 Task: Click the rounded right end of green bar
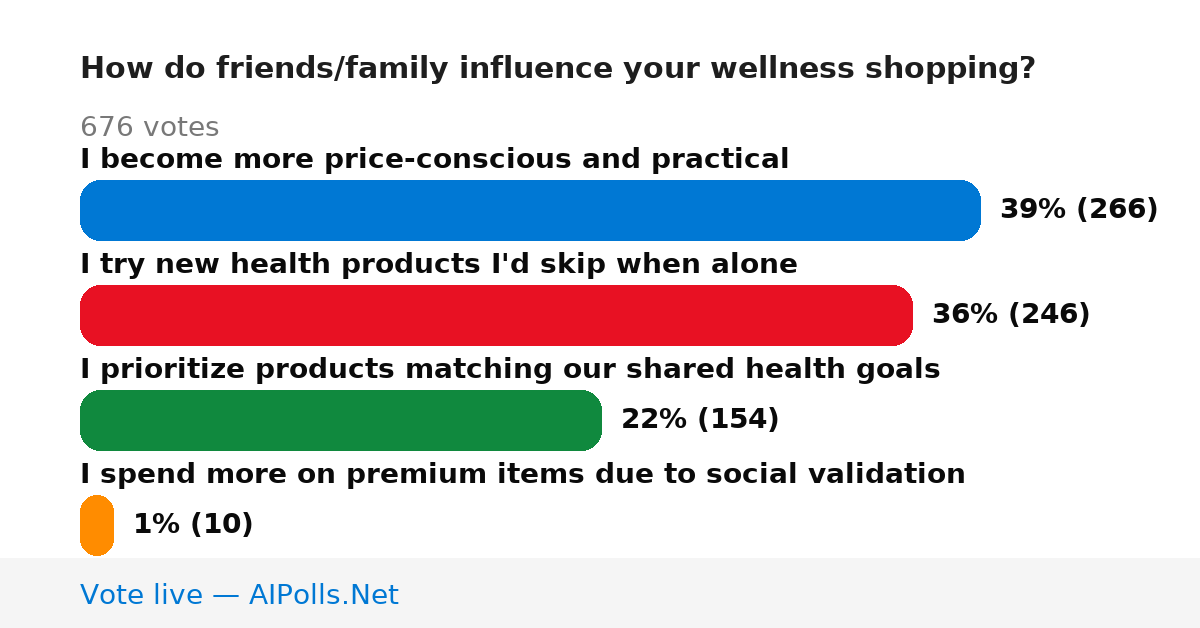587,420
